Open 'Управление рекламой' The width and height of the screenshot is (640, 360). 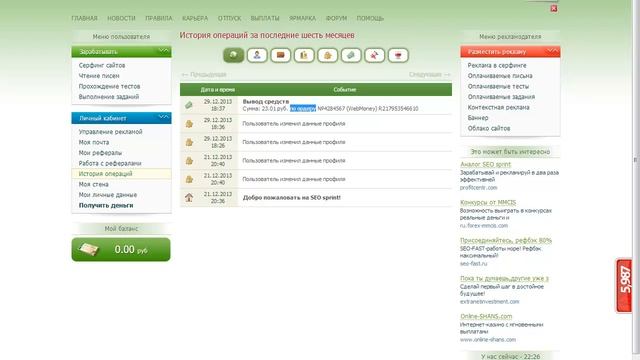[111, 132]
